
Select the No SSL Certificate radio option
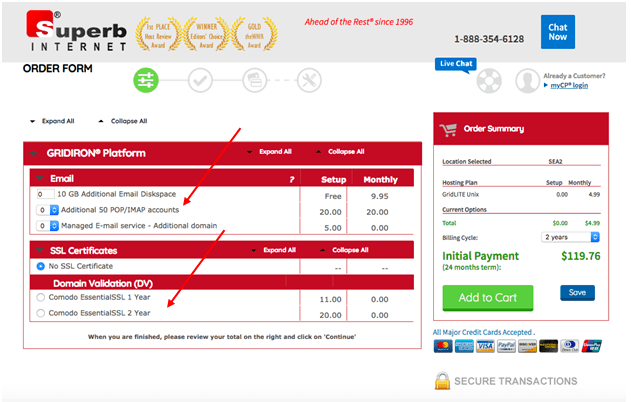[40, 266]
